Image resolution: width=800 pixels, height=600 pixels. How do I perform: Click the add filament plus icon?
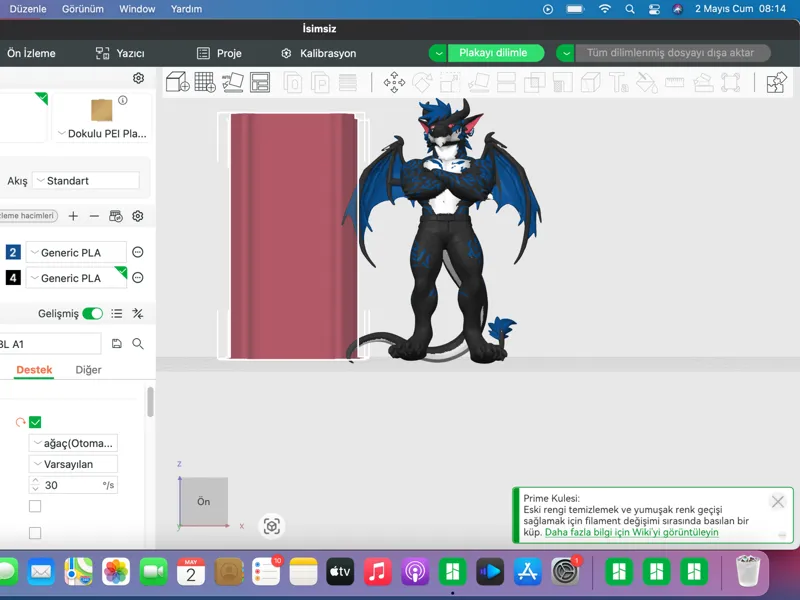pos(73,216)
